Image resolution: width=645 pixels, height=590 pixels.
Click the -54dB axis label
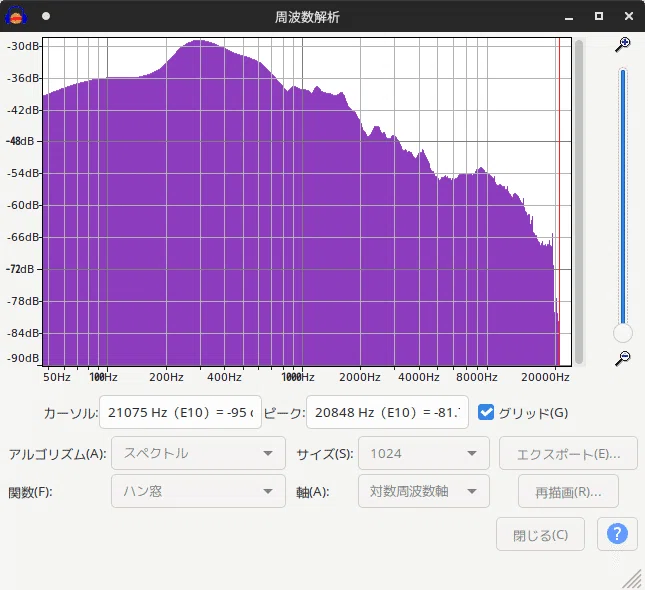coord(23,173)
